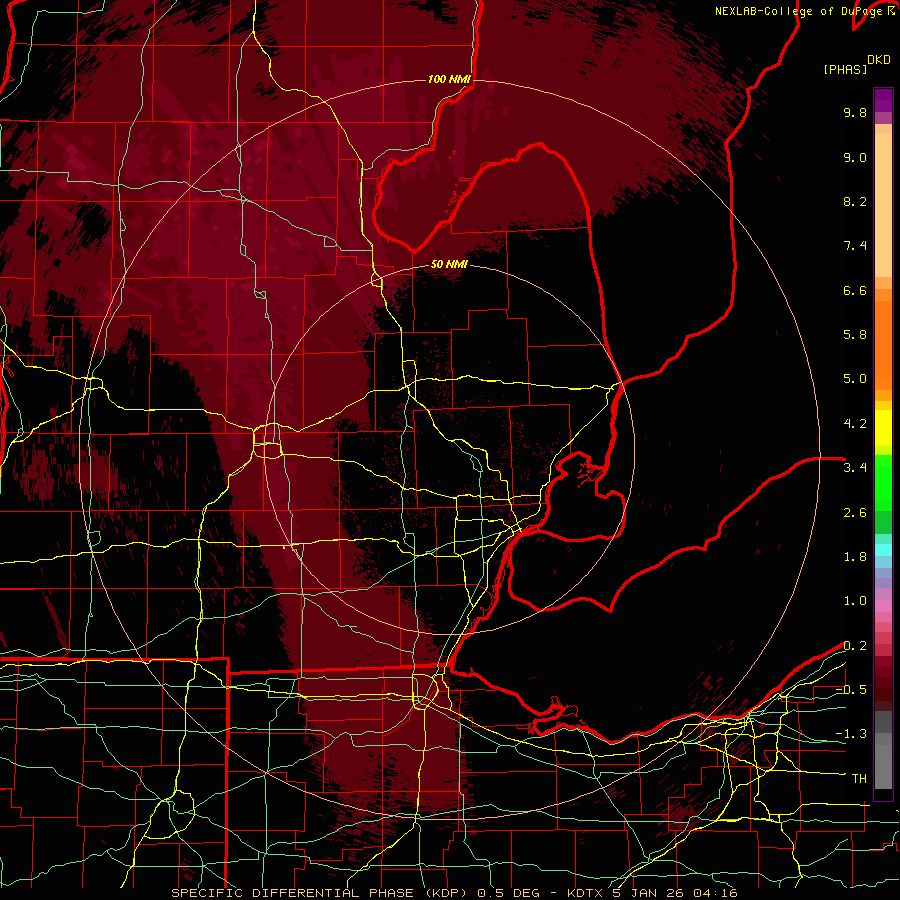Select the -0.5 legend value
This screenshot has width=900, height=900.
[851, 690]
